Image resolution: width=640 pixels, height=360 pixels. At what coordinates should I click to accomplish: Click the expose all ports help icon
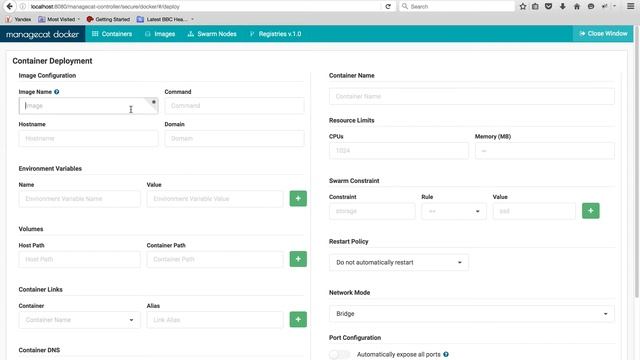click(x=446, y=354)
